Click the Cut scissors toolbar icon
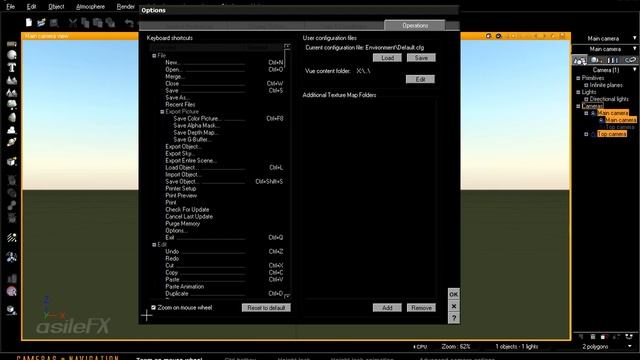Image resolution: width=640 pixels, height=360 pixels. click(73, 23)
